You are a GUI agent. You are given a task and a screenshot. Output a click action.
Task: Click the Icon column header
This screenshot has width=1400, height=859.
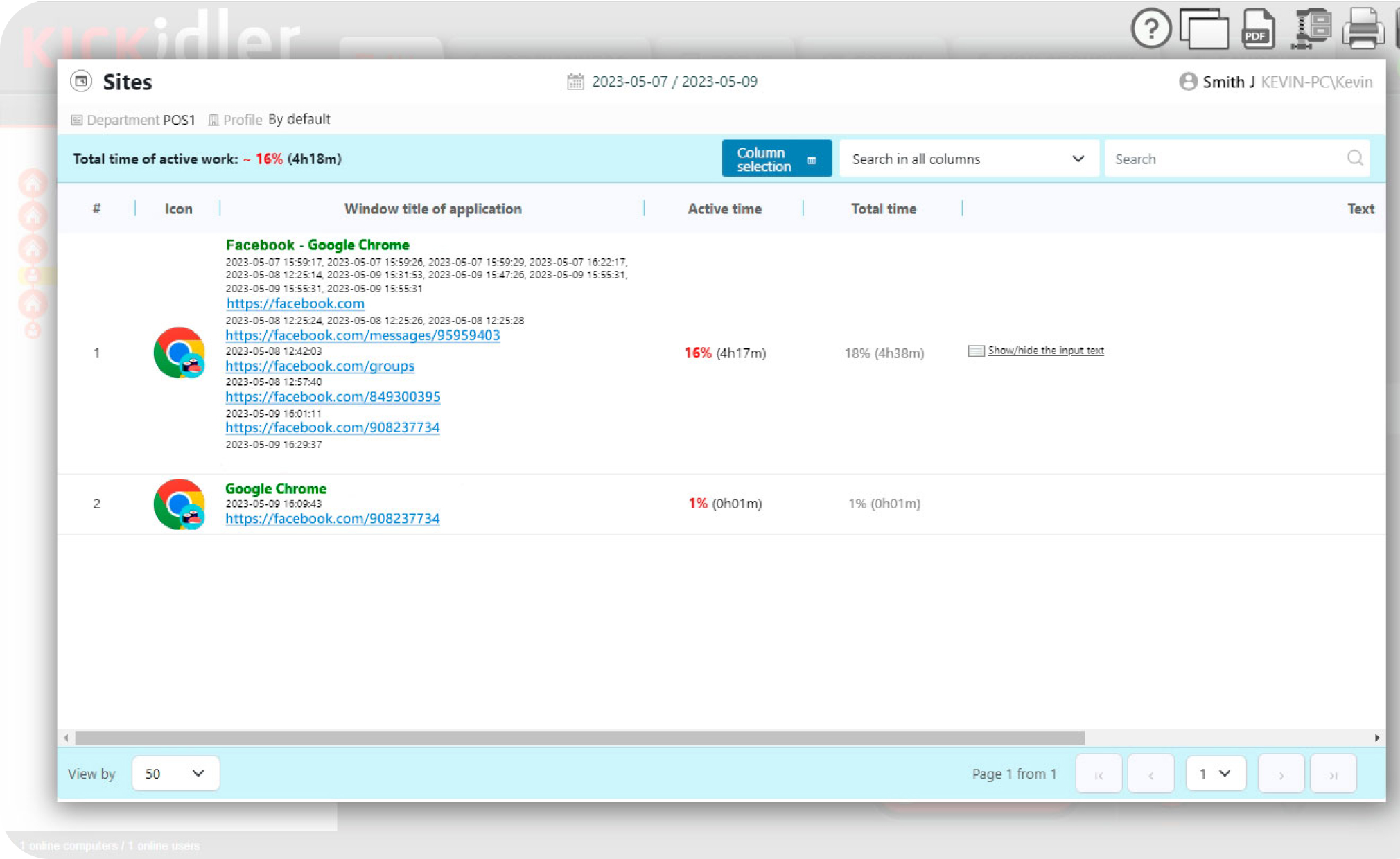178,209
